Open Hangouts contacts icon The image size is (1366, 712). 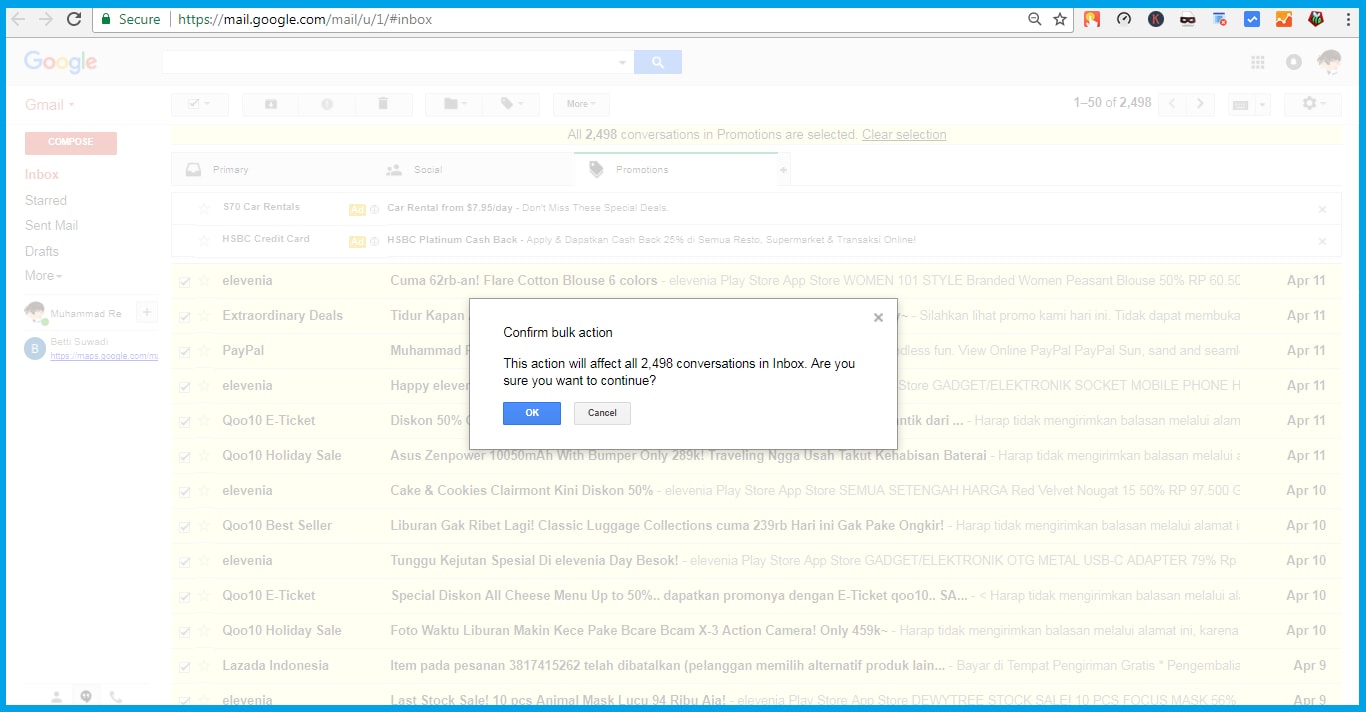[57, 697]
